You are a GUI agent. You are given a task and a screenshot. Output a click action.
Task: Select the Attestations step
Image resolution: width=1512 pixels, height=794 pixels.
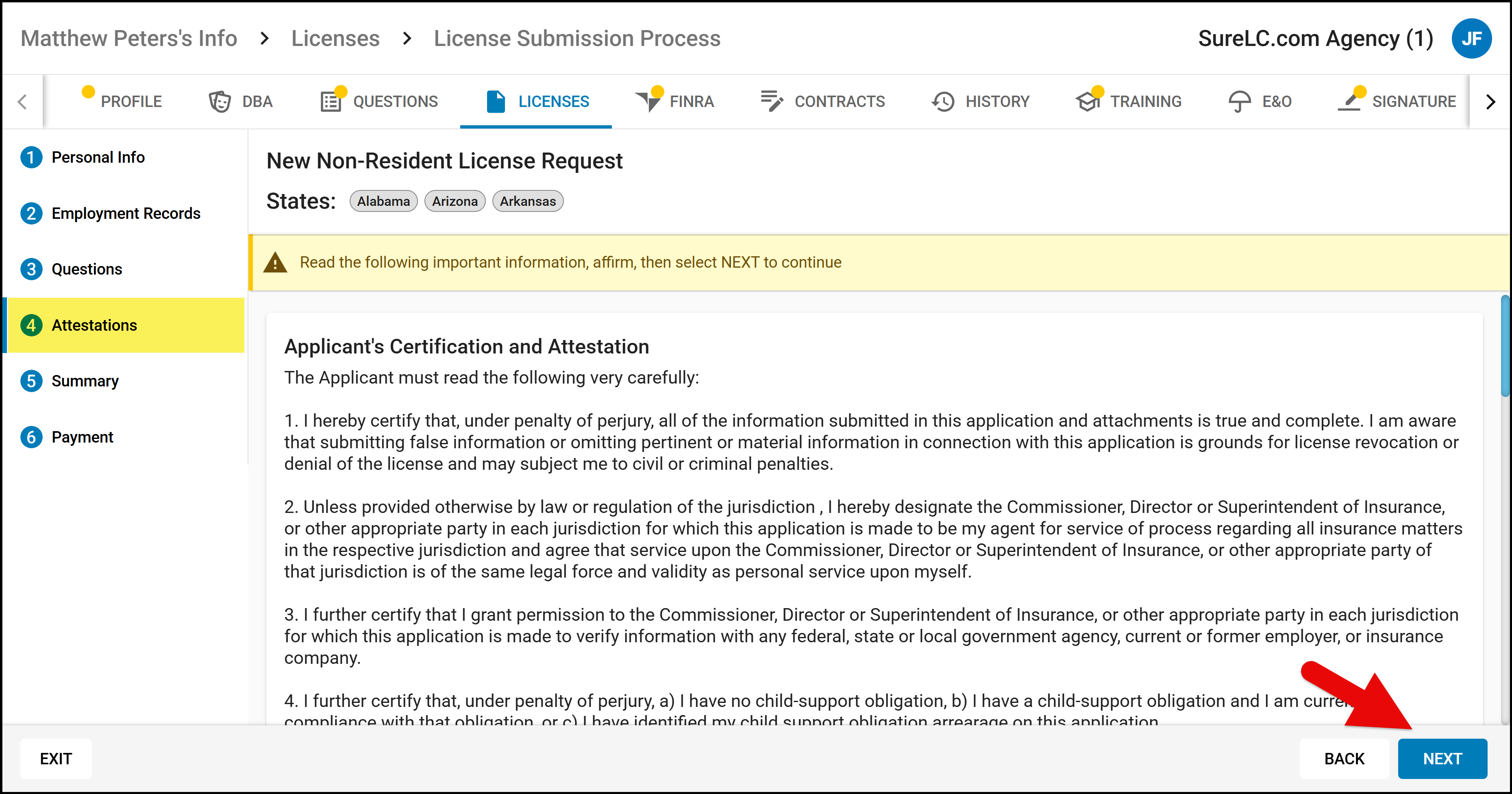[x=124, y=325]
